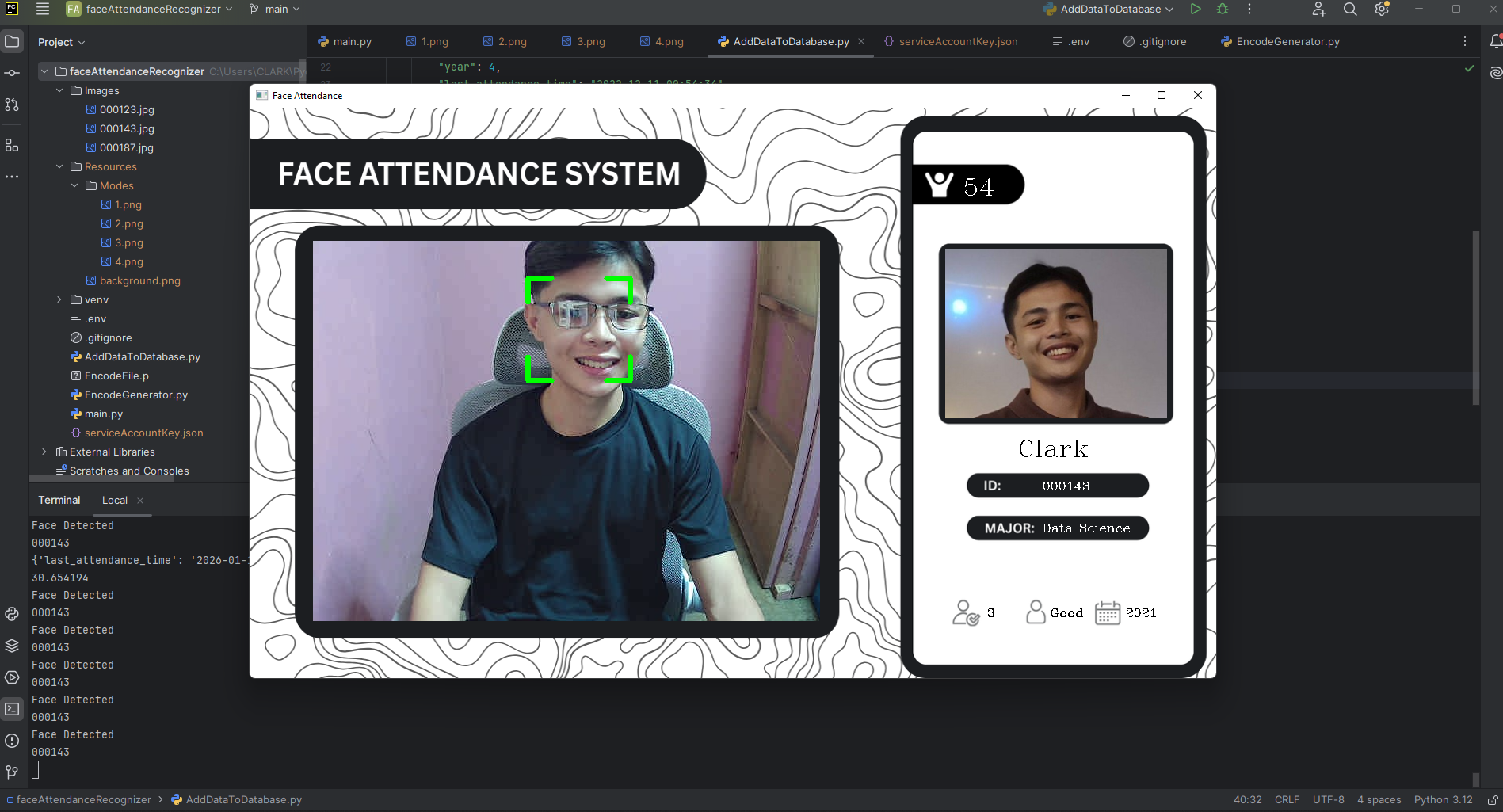Open Git version control tool window
This screenshot has height=812, width=1503.
(12, 772)
